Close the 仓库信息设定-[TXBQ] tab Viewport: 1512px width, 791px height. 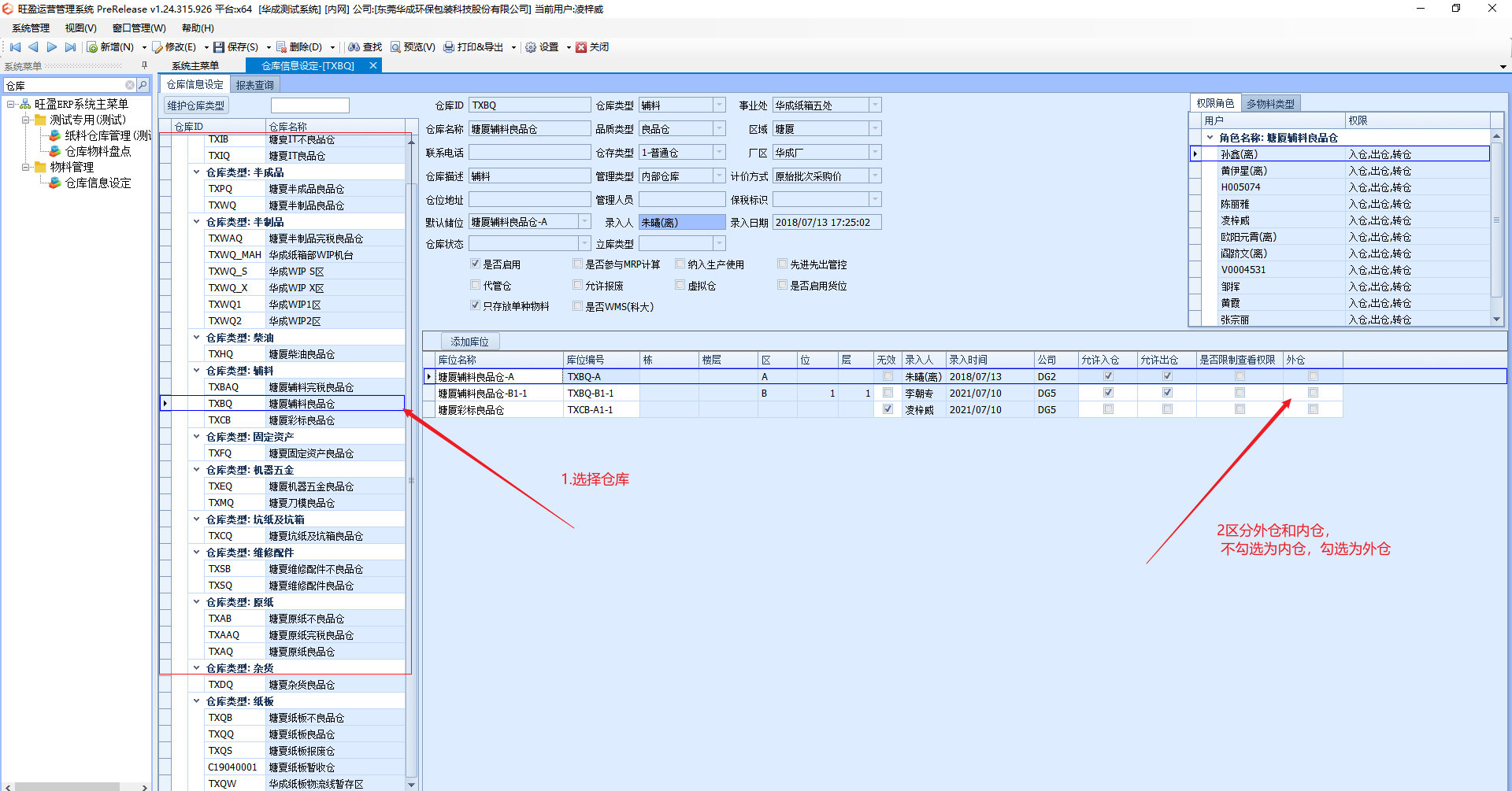(x=373, y=65)
